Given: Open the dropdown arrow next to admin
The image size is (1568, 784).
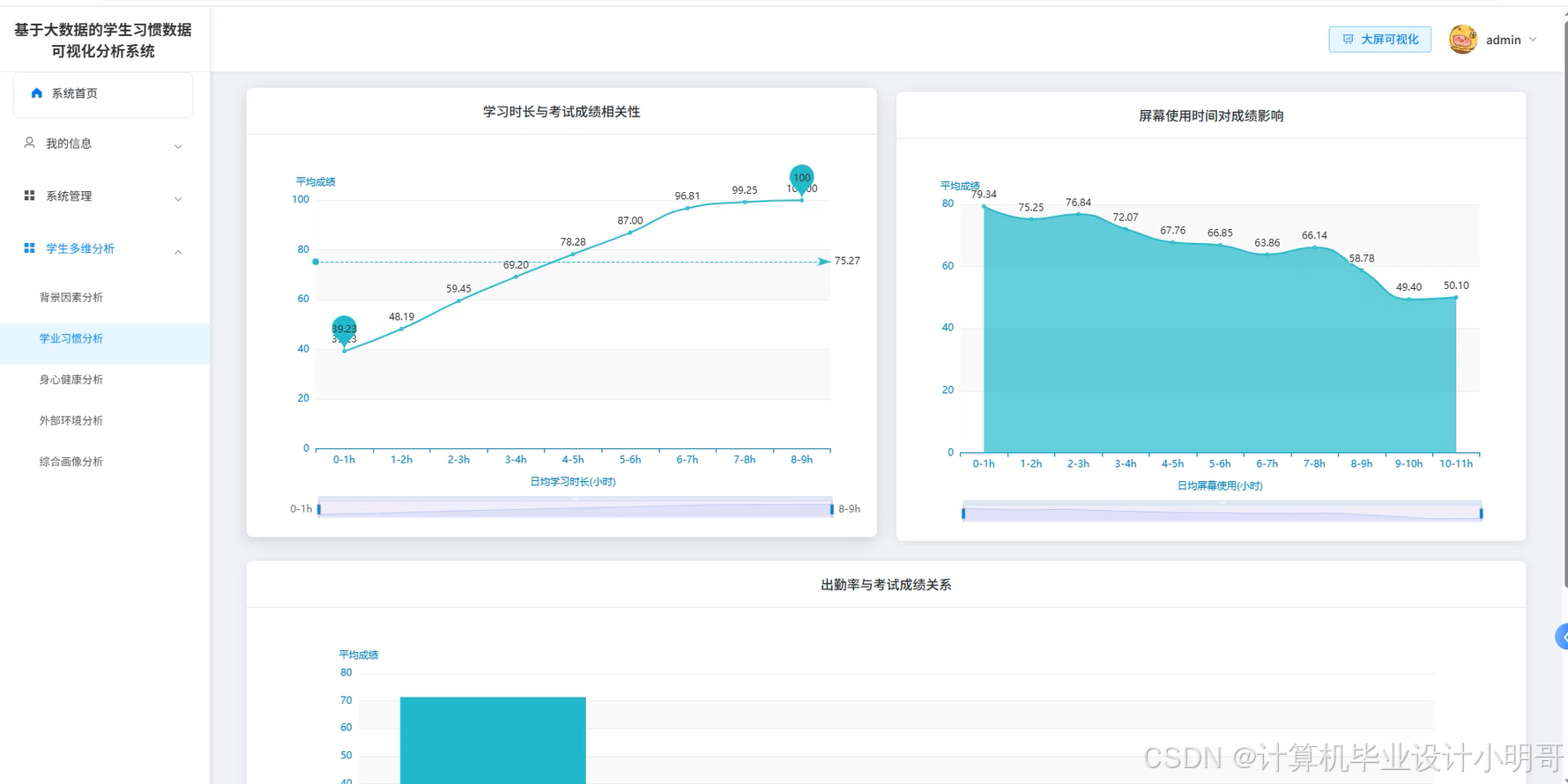Looking at the screenshot, I should coord(1533,40).
